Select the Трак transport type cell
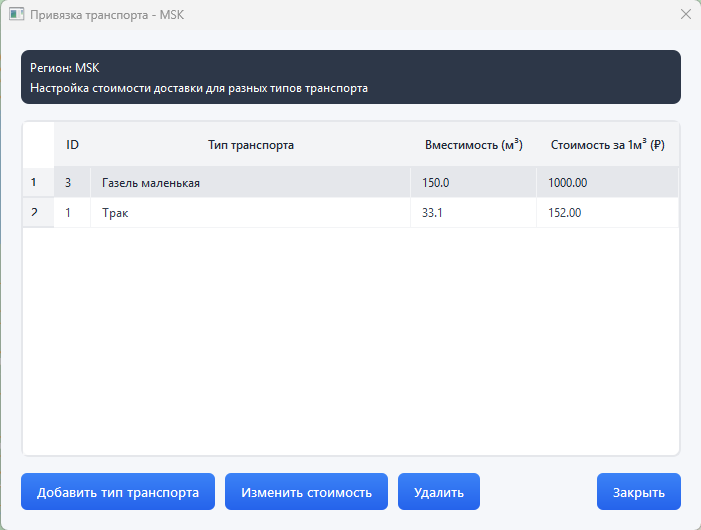701x530 pixels. point(250,213)
